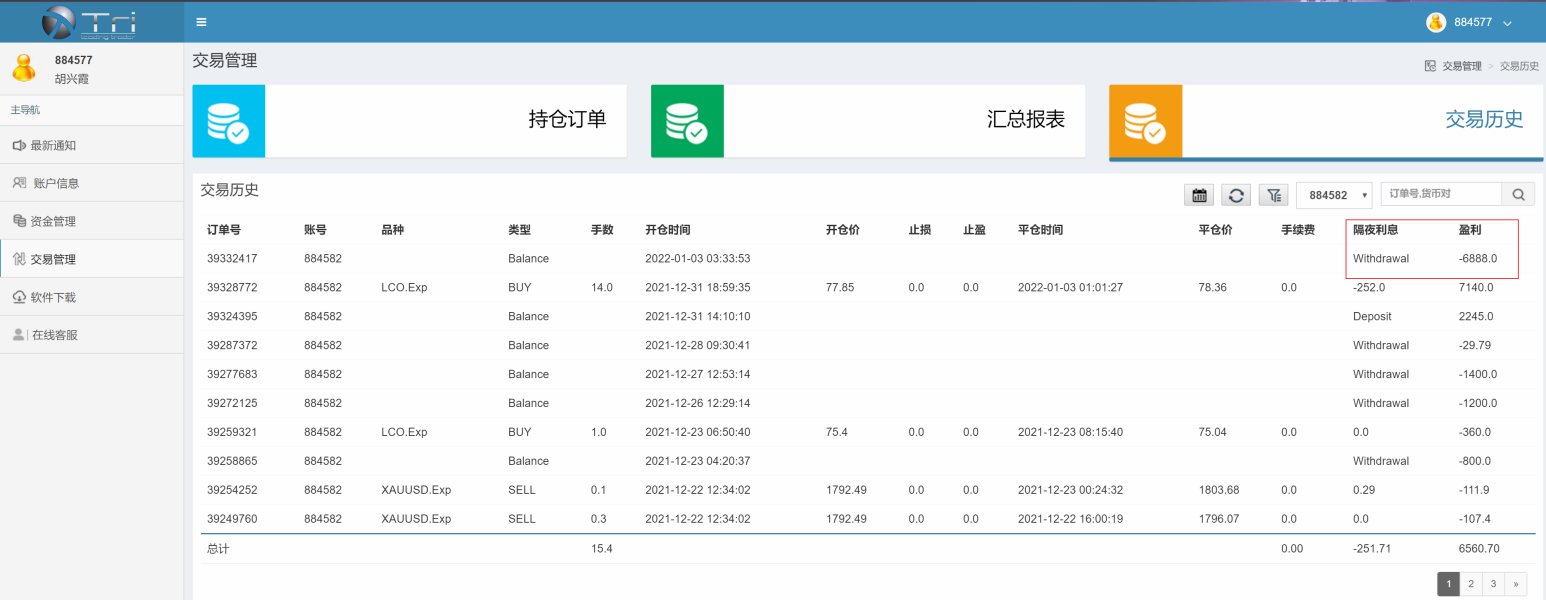The width and height of the screenshot is (1546, 600).
Task: Open the filter options icon
Action: tap(1273, 195)
